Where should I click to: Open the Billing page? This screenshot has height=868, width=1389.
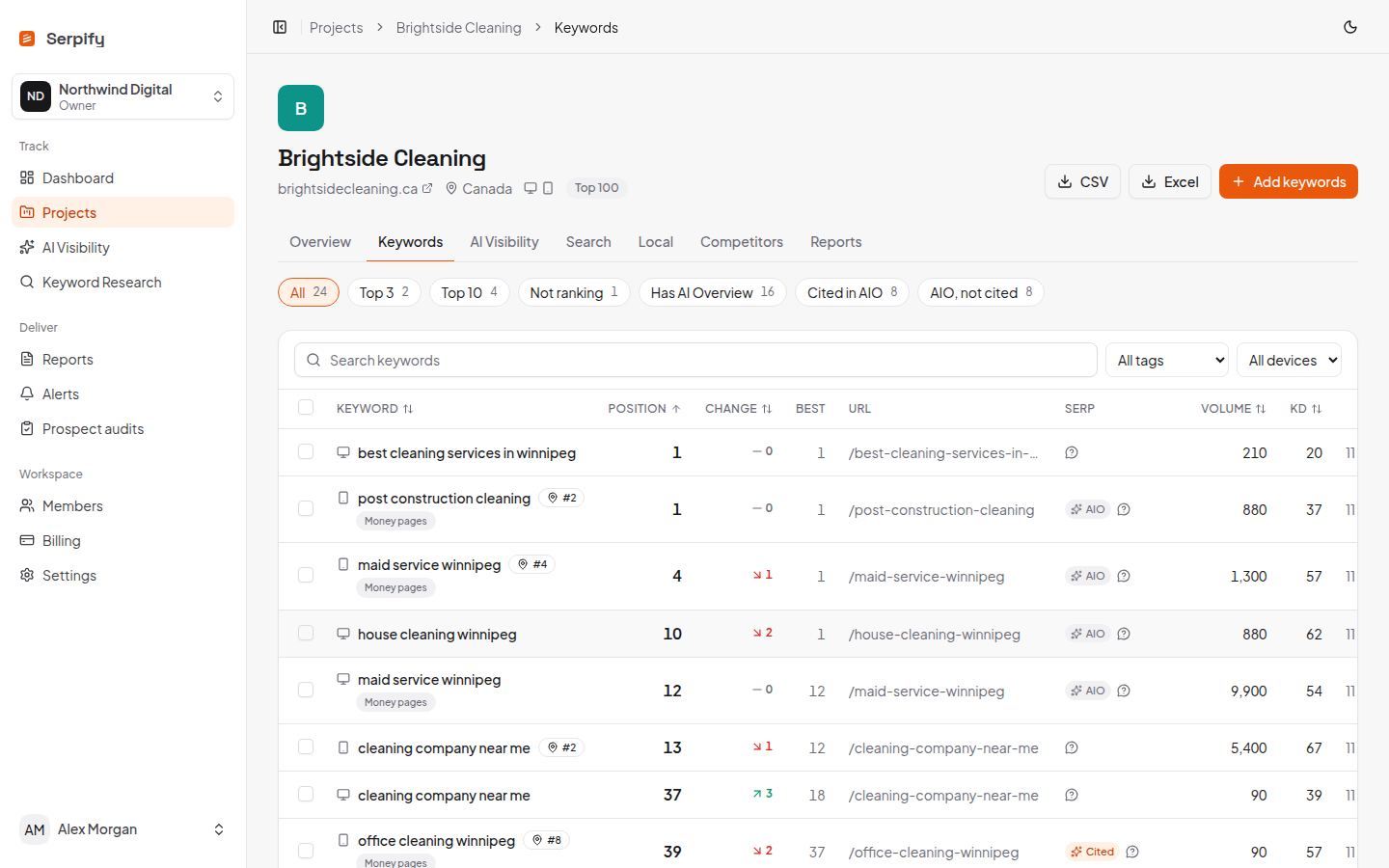tap(123, 540)
